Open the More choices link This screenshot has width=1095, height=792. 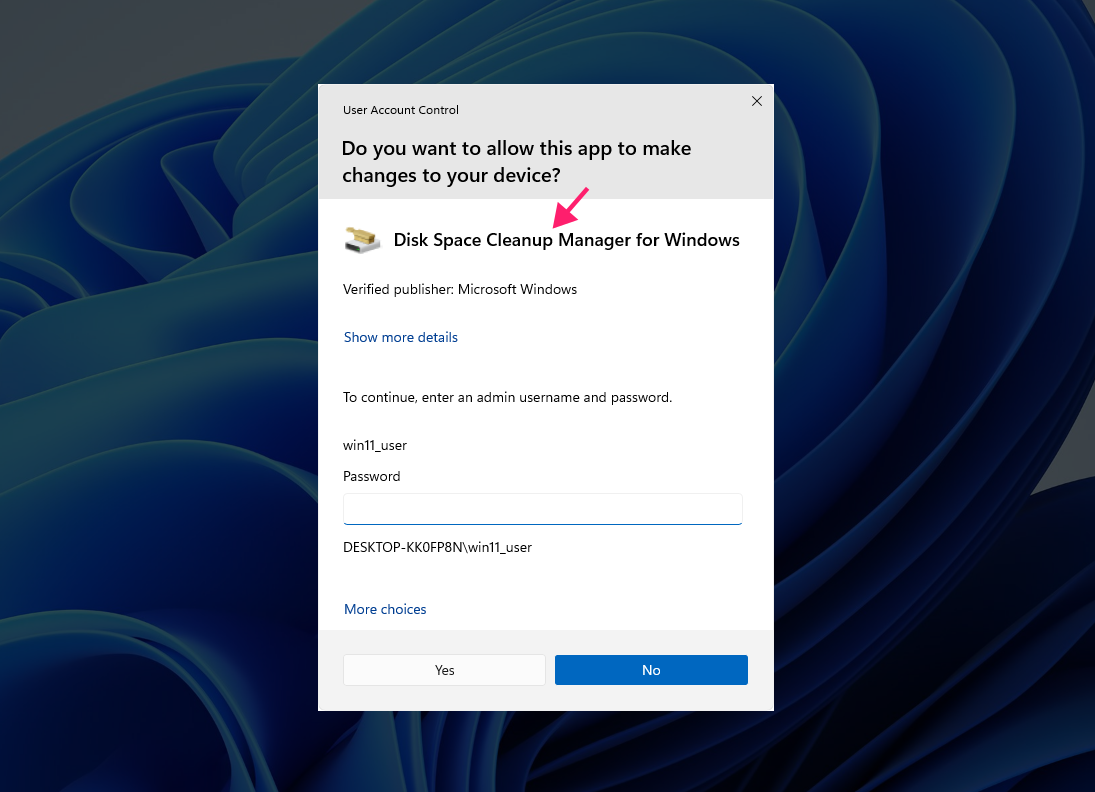(x=385, y=609)
